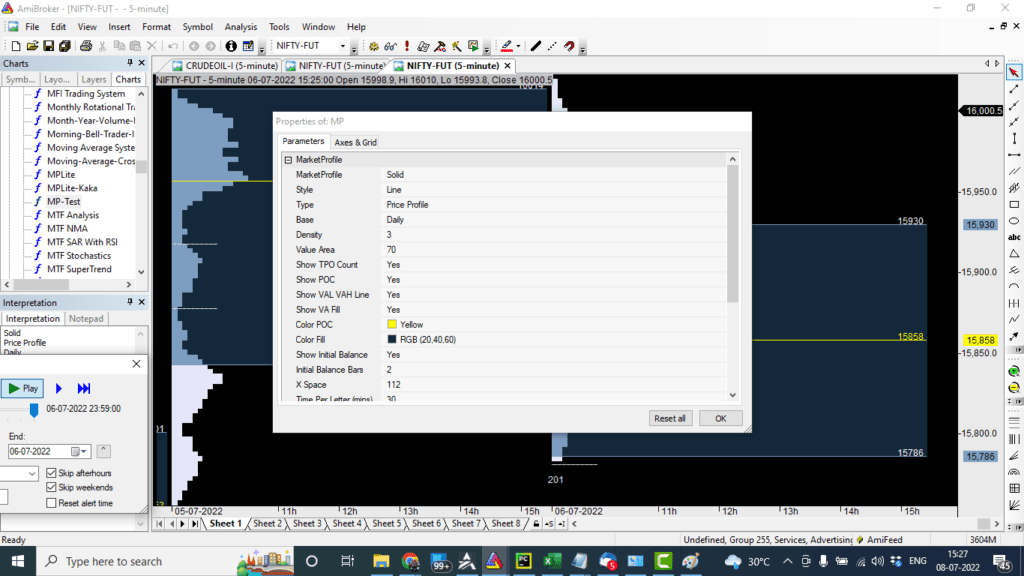The image size is (1024, 576).
Task: Switch to the Layers panel tab
Action: pos(93,79)
